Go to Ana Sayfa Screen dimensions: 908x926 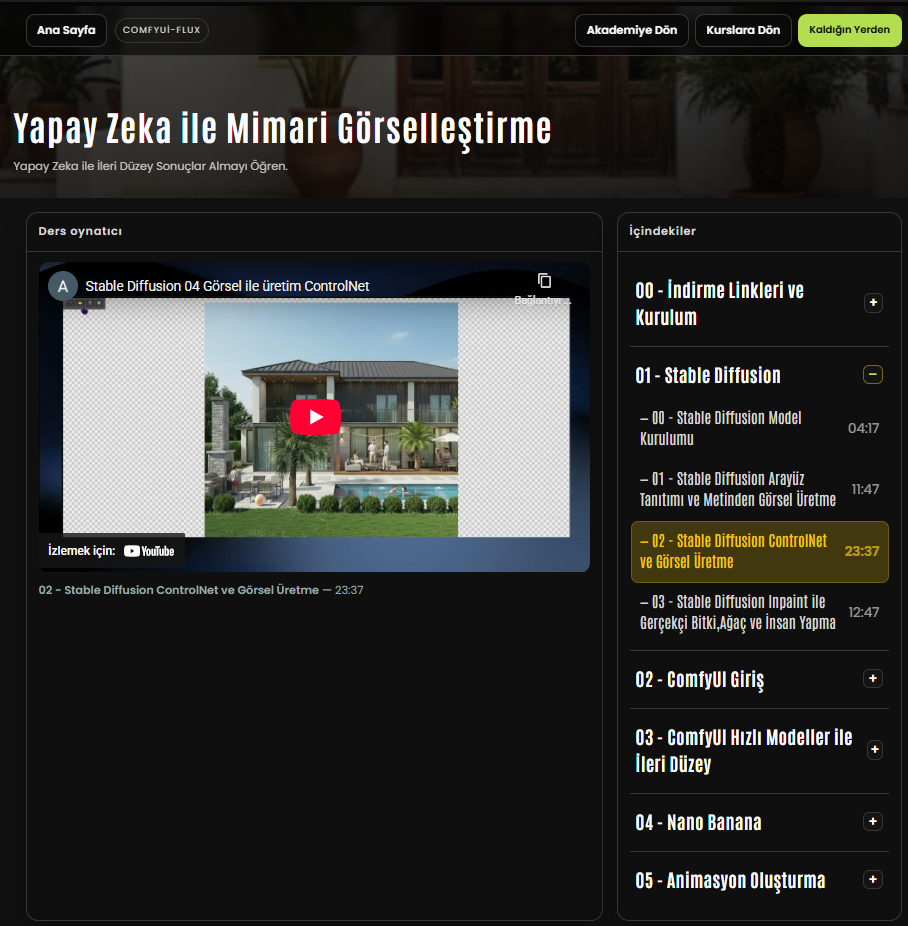pyautogui.click(x=66, y=30)
